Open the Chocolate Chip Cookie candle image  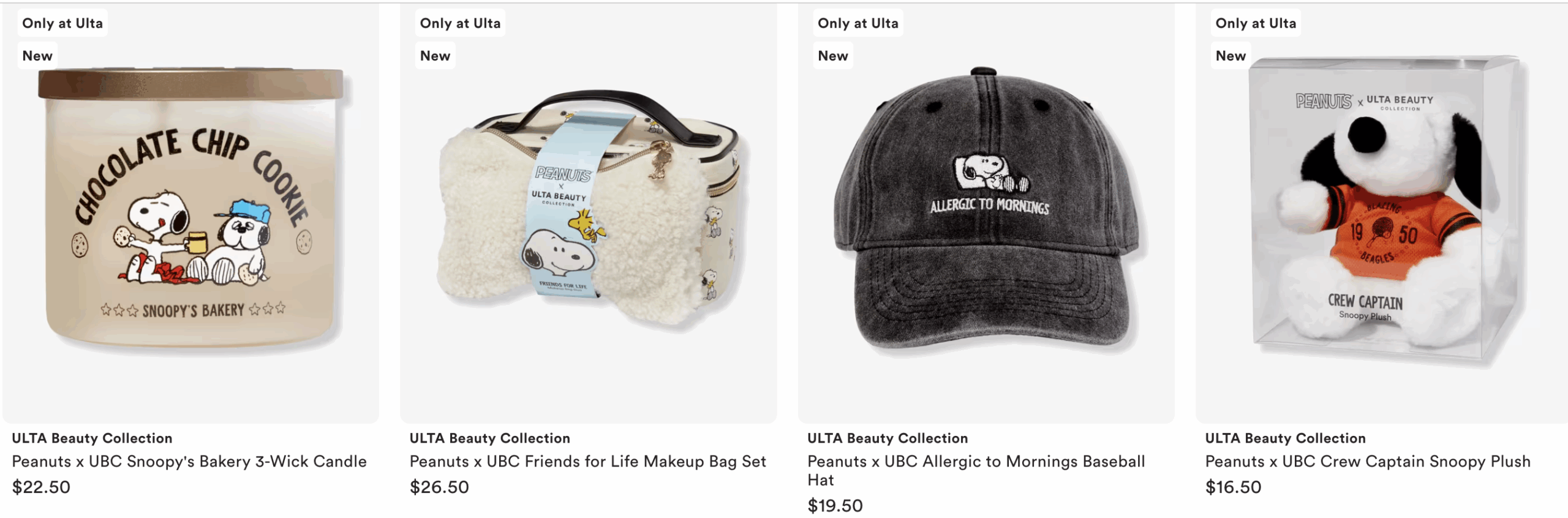click(190, 213)
